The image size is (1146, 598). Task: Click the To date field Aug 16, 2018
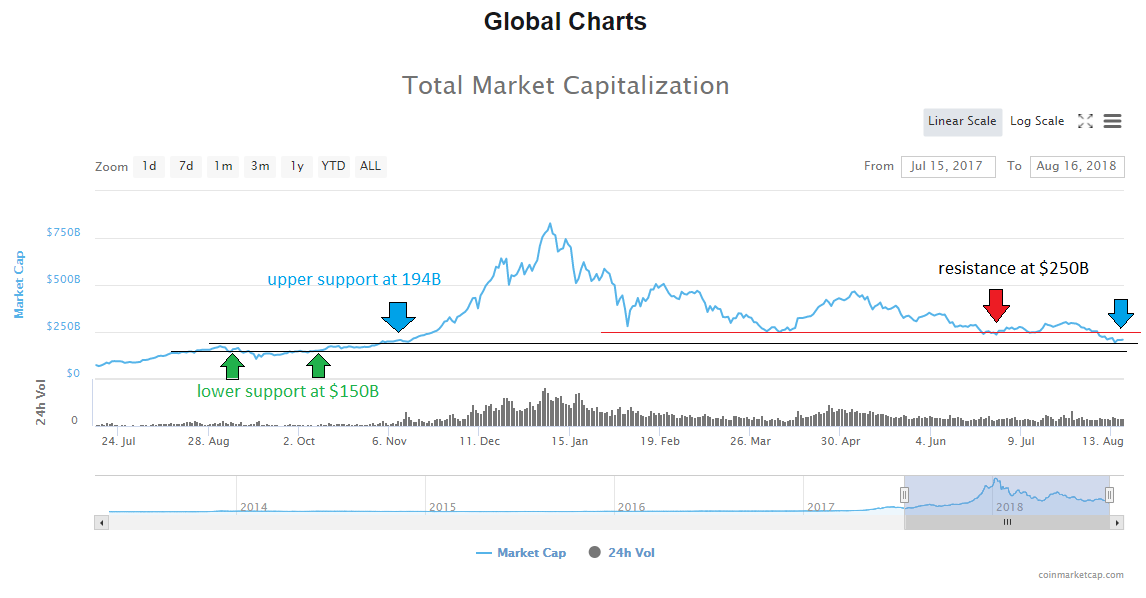pos(1076,166)
